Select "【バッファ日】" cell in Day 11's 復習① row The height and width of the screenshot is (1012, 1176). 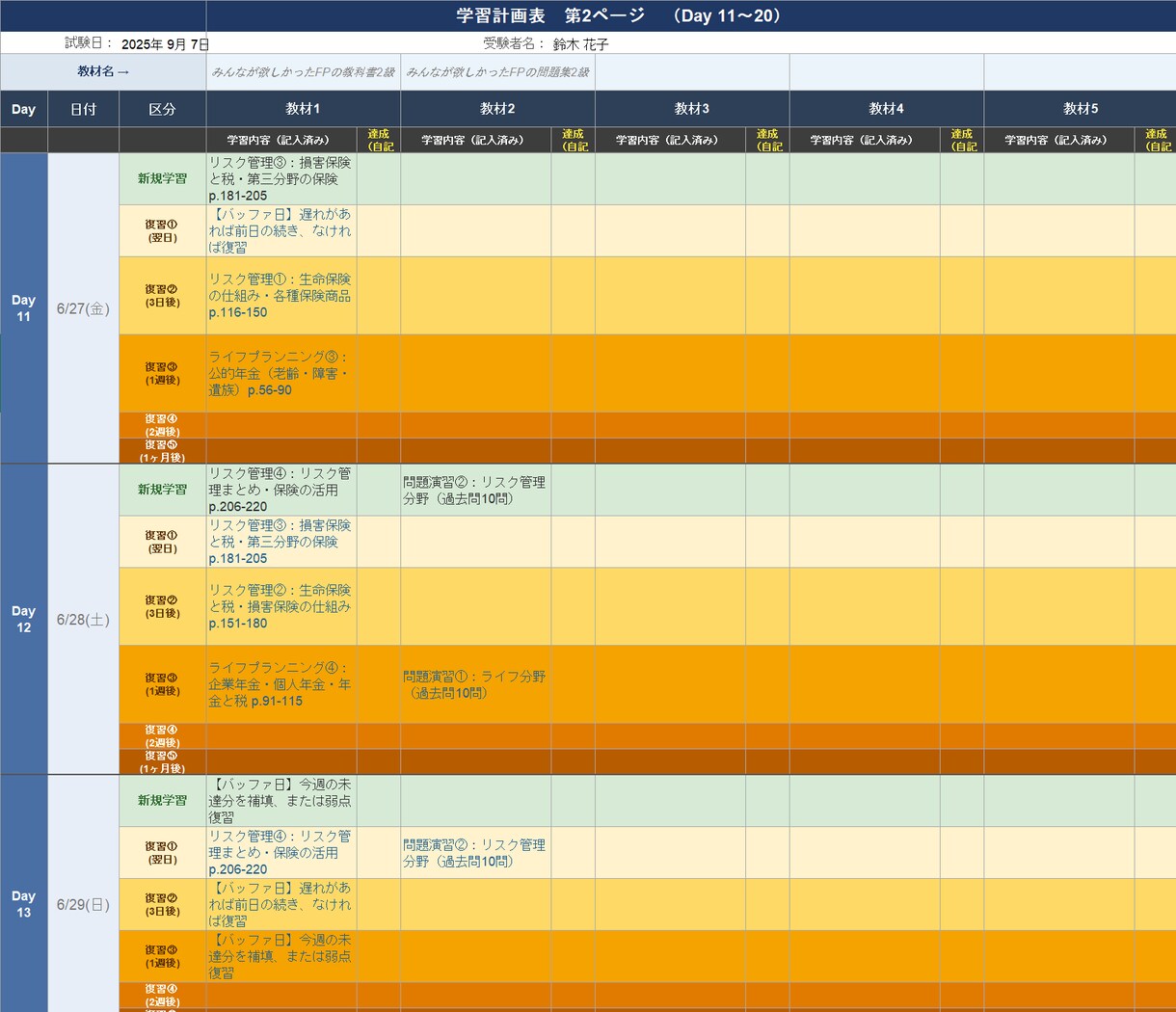coord(281,231)
